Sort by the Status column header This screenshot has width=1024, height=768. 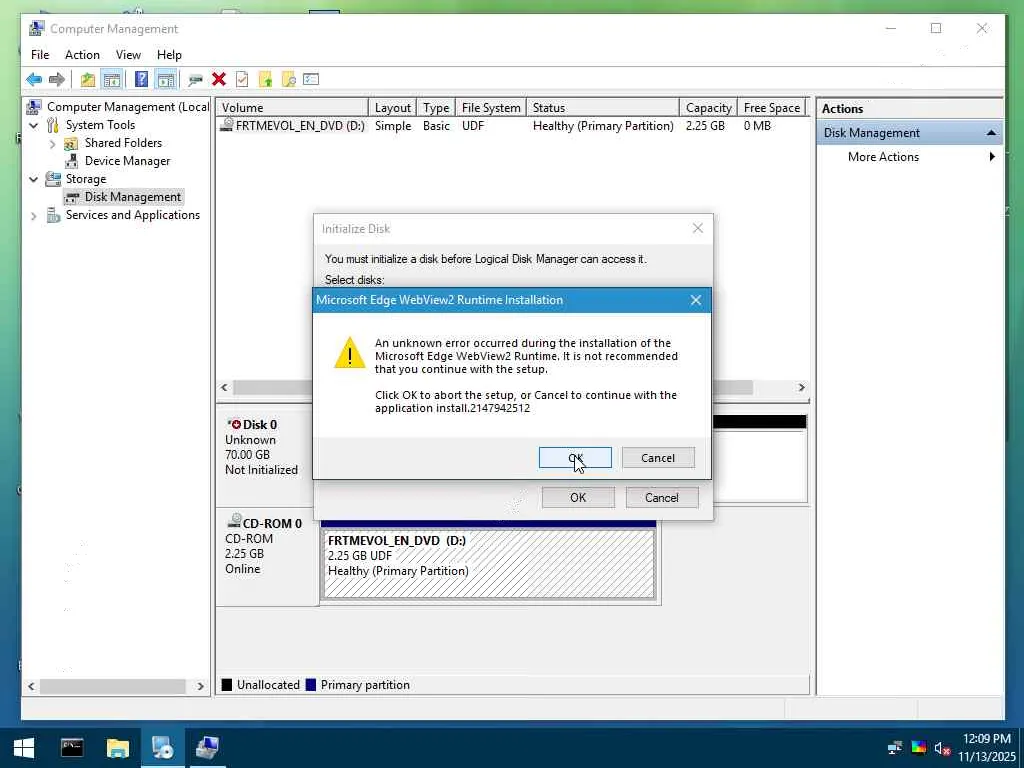pyautogui.click(x=603, y=108)
